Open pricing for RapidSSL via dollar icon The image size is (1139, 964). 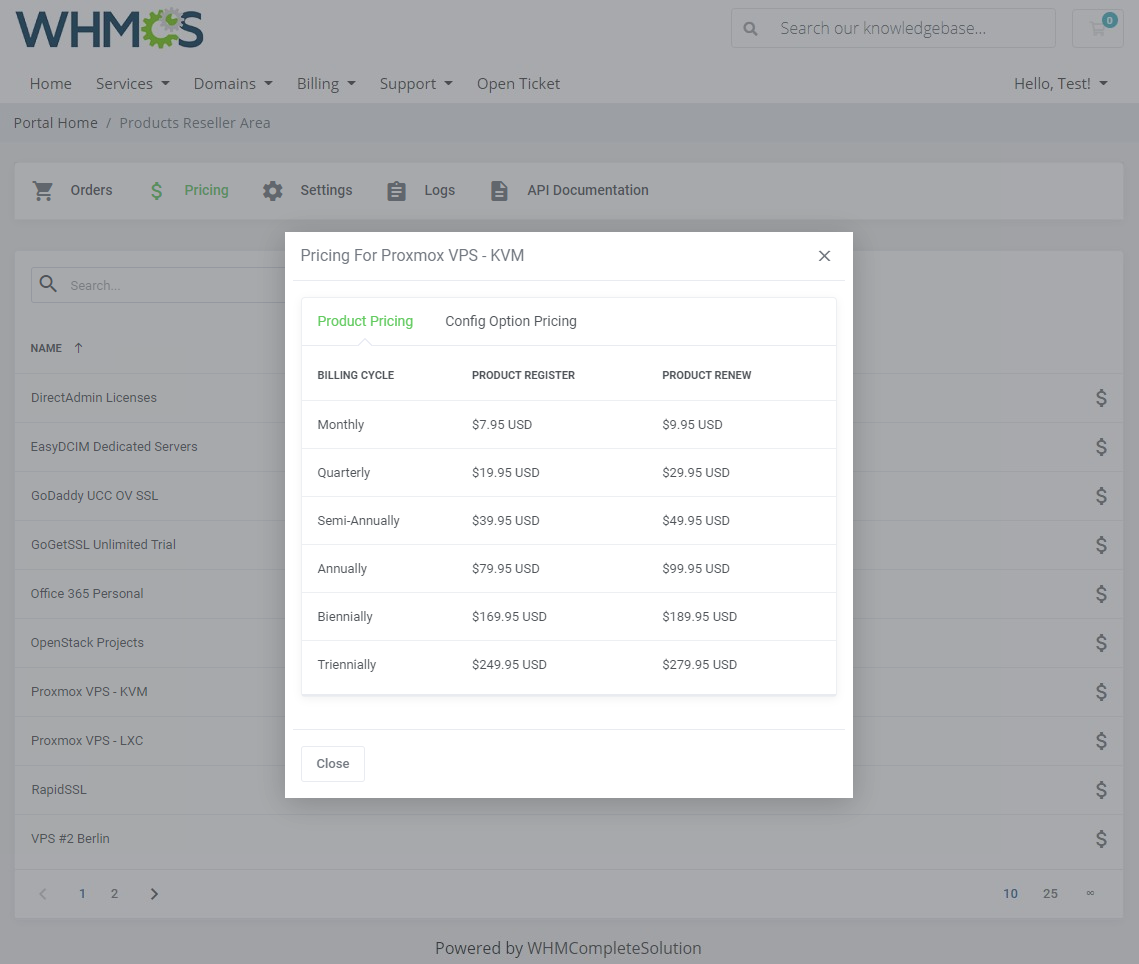click(1101, 789)
